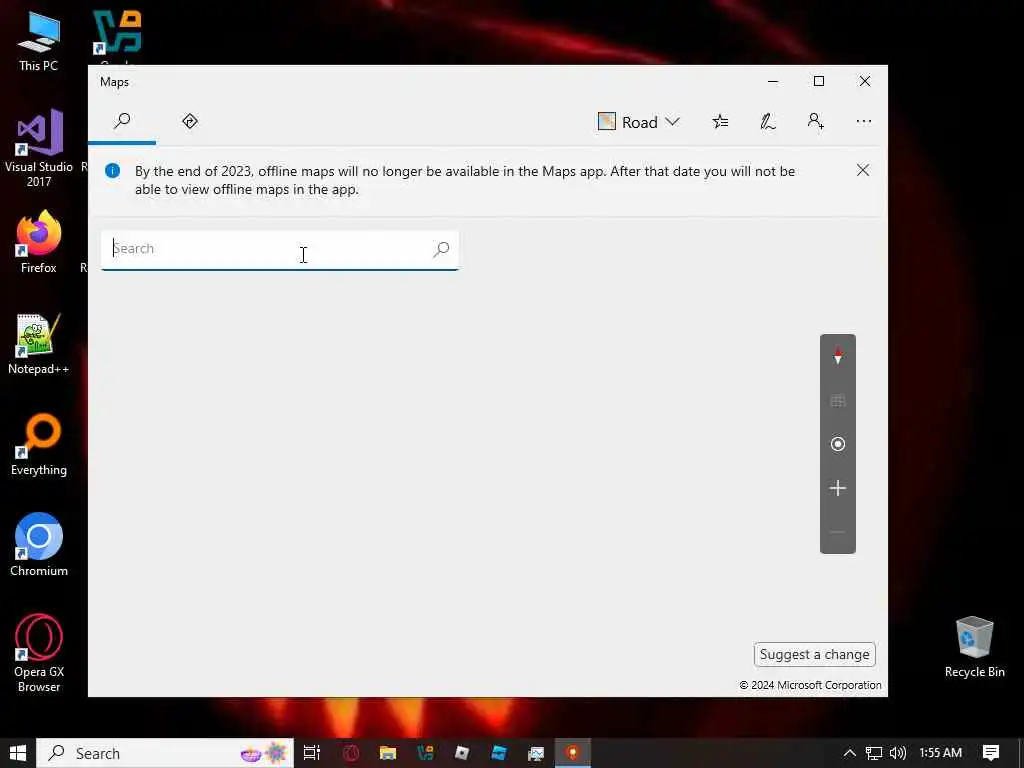Open the See more ellipsis menu
The width and height of the screenshot is (1024, 768).
pos(863,121)
